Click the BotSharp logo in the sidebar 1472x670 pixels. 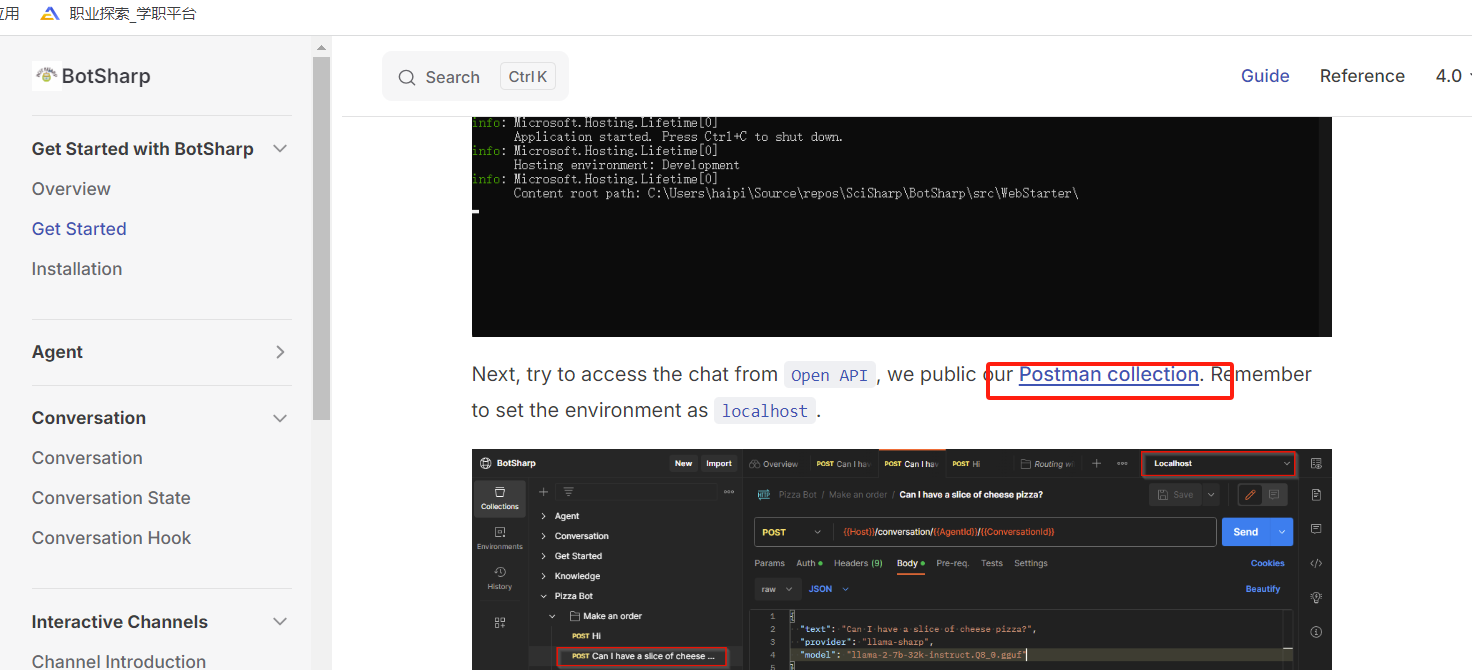[x=91, y=76]
